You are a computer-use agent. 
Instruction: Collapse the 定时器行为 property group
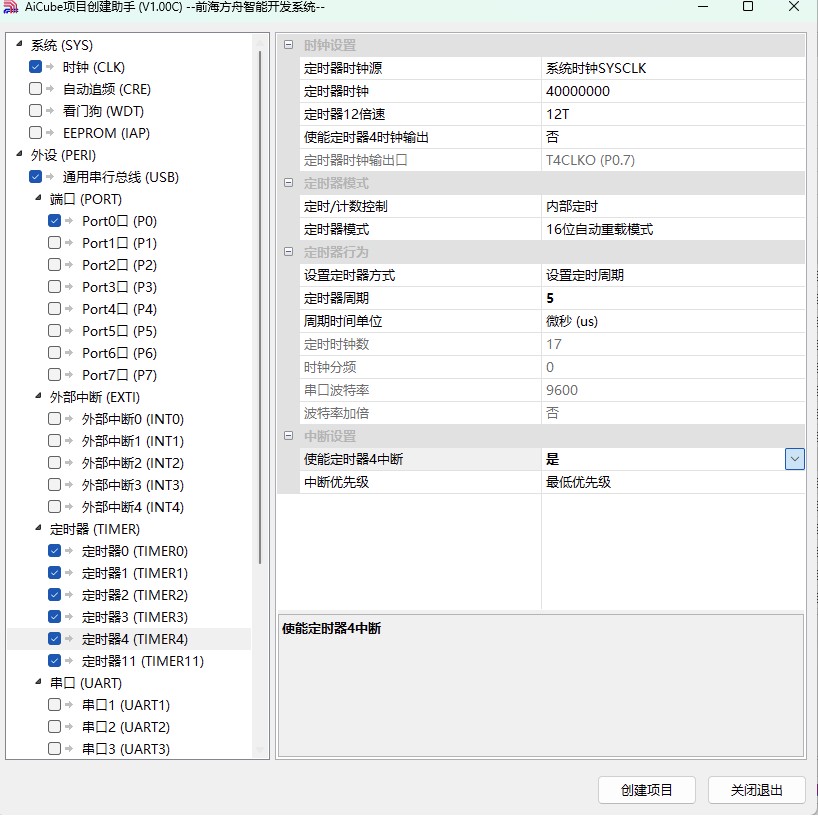[288, 252]
